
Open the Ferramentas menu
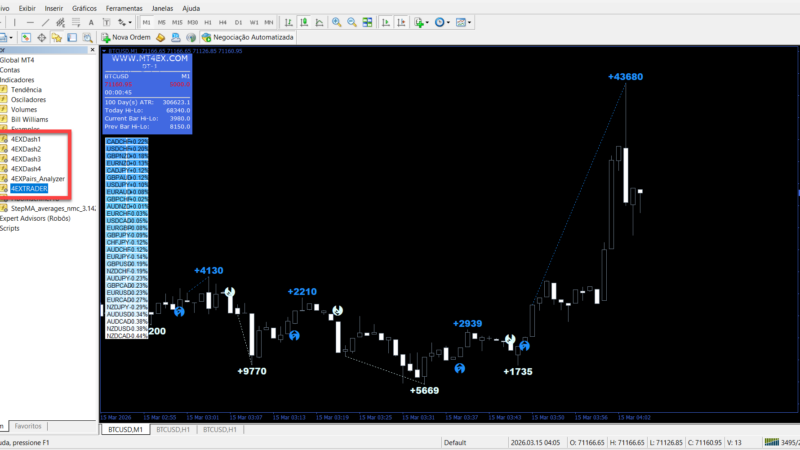(x=124, y=8)
